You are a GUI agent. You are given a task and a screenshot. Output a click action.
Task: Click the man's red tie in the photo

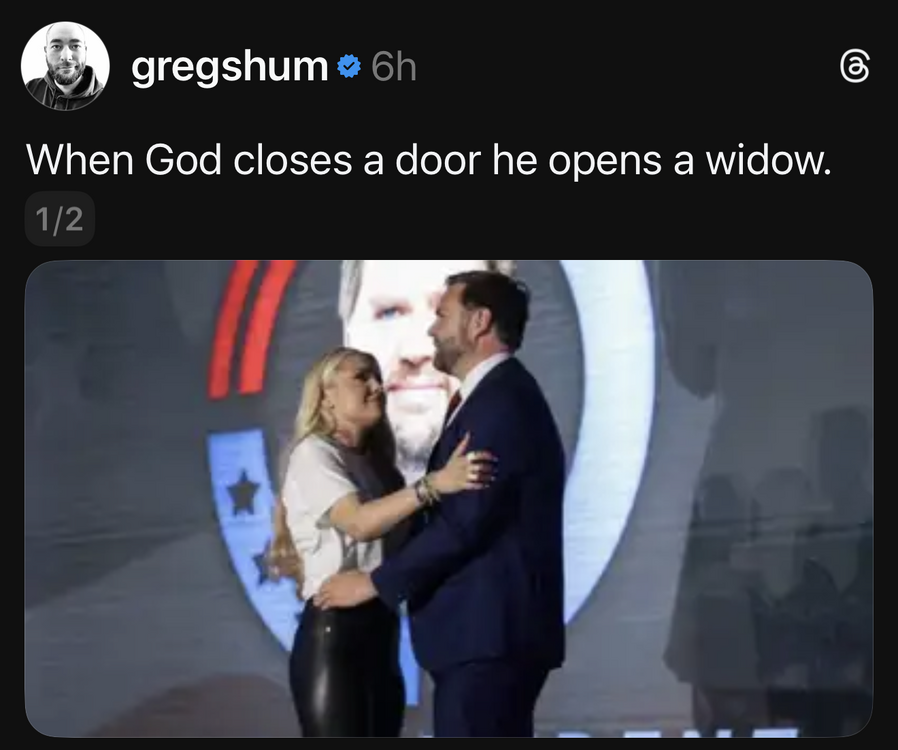pyautogui.click(x=453, y=405)
